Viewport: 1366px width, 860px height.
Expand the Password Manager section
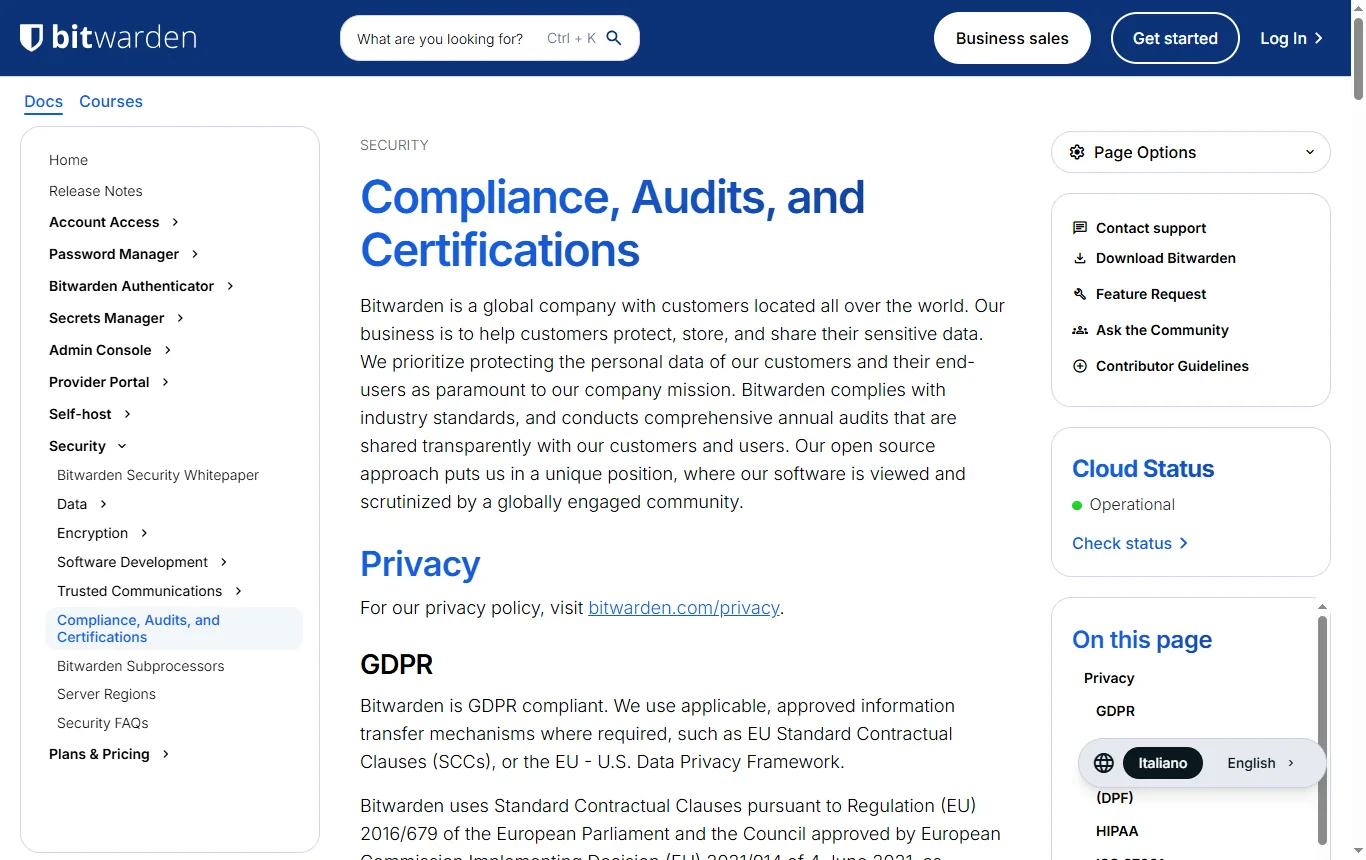(x=195, y=254)
